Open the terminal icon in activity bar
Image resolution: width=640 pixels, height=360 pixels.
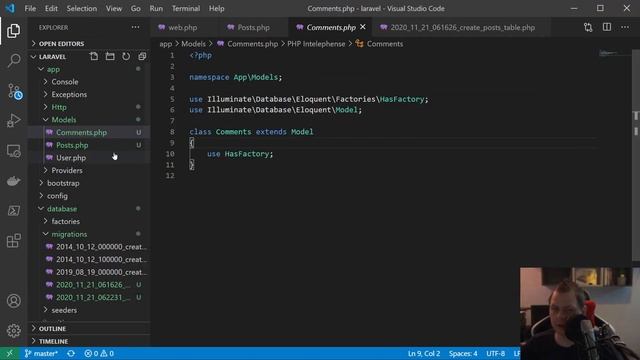(13, 211)
